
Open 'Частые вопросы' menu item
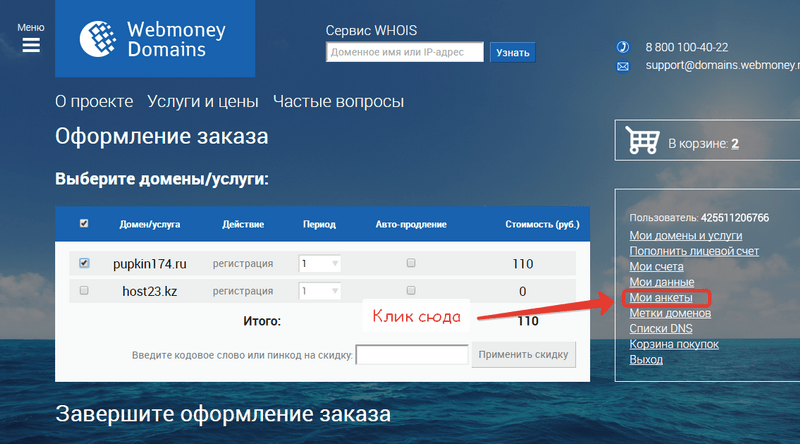click(338, 101)
